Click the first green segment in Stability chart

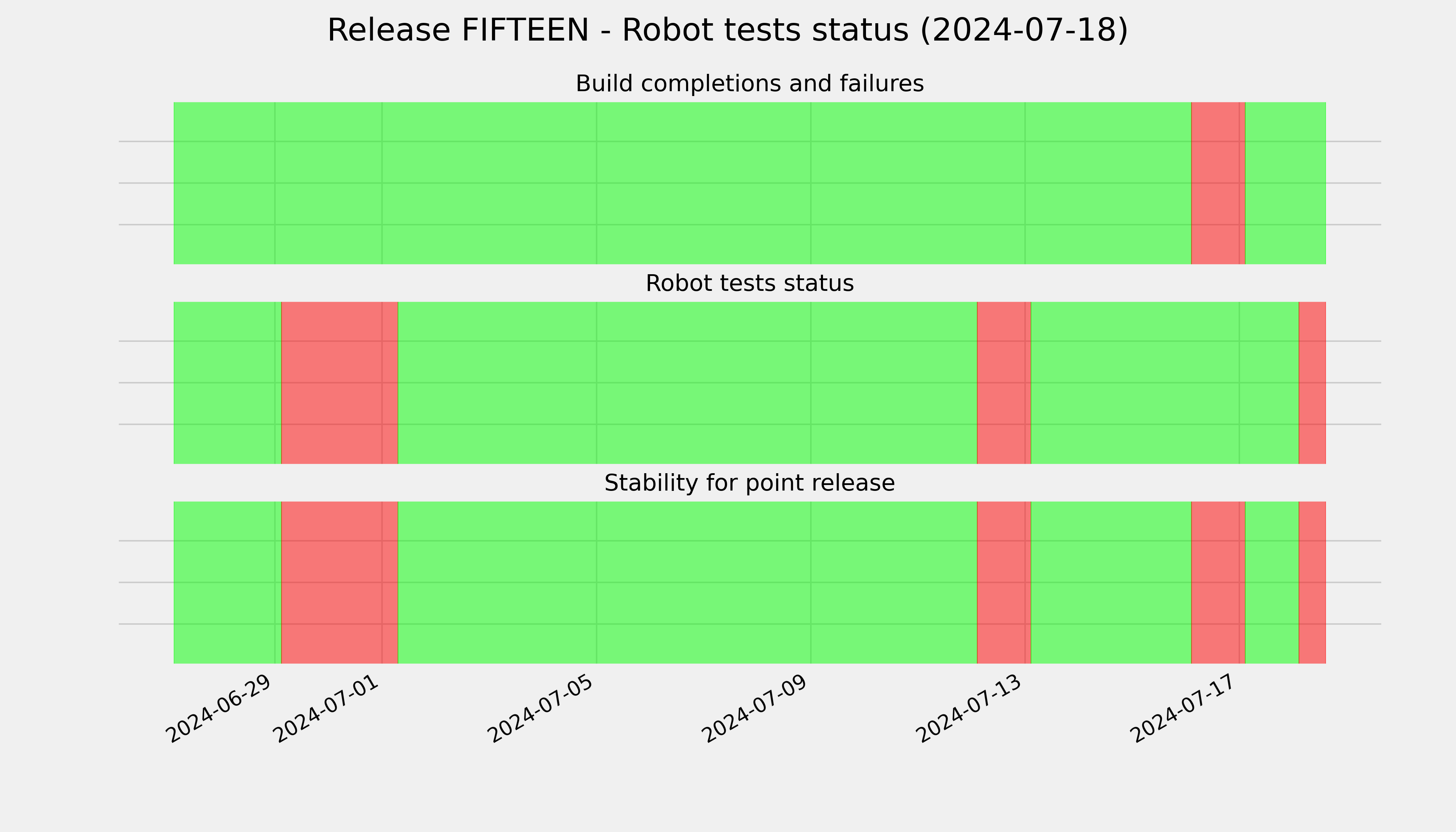tap(227, 582)
